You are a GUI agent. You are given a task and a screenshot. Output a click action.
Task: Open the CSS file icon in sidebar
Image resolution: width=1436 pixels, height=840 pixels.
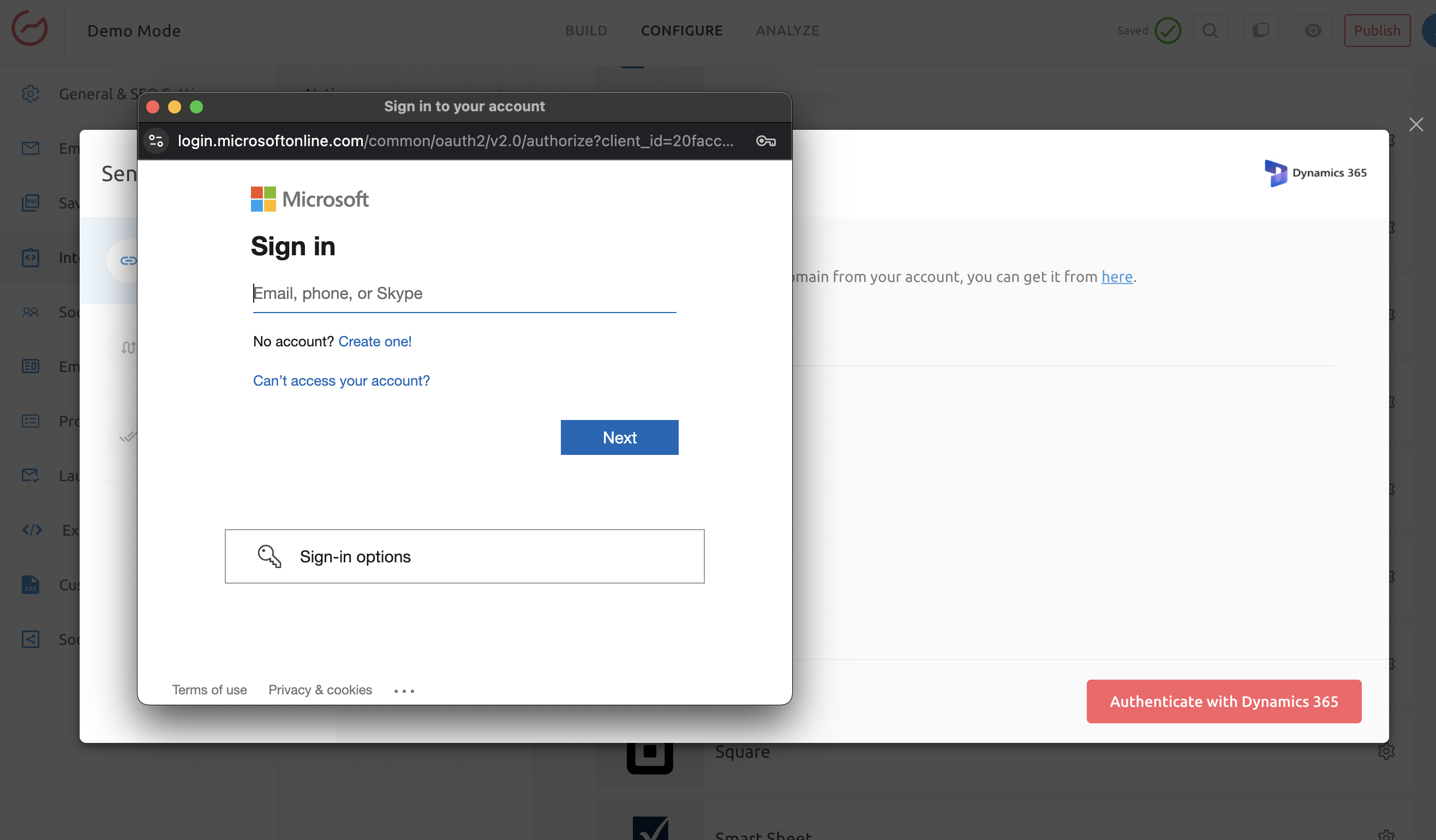[31, 585]
